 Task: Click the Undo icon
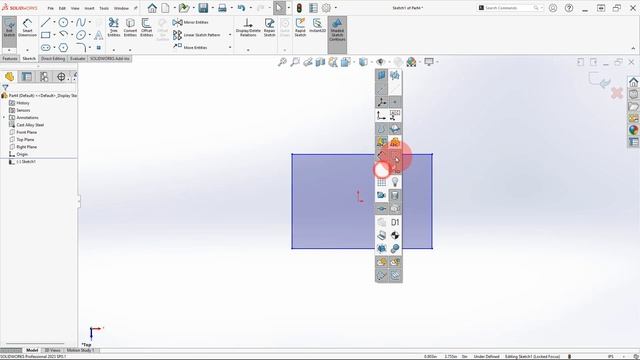[241, 8]
